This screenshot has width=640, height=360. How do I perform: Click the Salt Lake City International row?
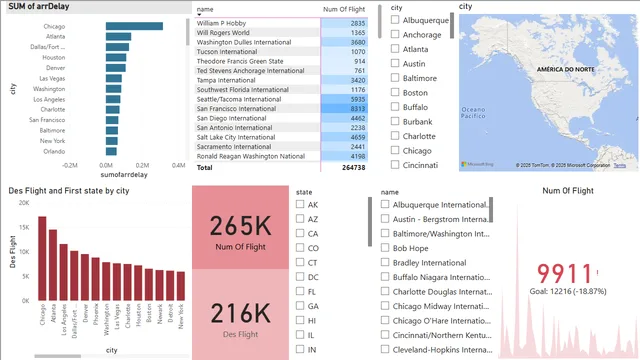(x=281, y=137)
